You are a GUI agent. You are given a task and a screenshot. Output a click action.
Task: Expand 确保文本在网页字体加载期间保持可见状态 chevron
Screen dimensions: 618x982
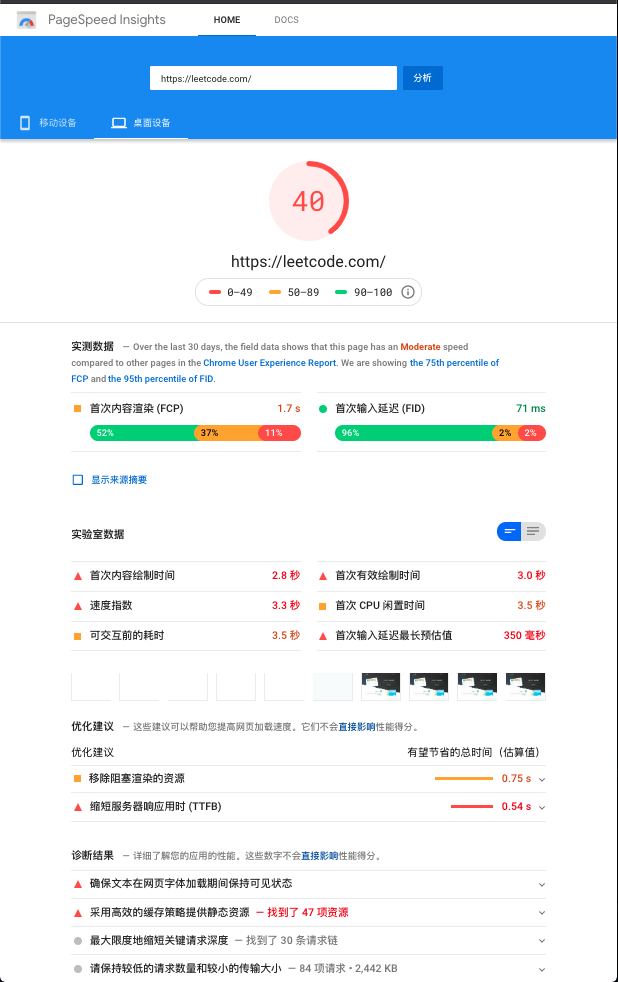pyautogui.click(x=542, y=884)
